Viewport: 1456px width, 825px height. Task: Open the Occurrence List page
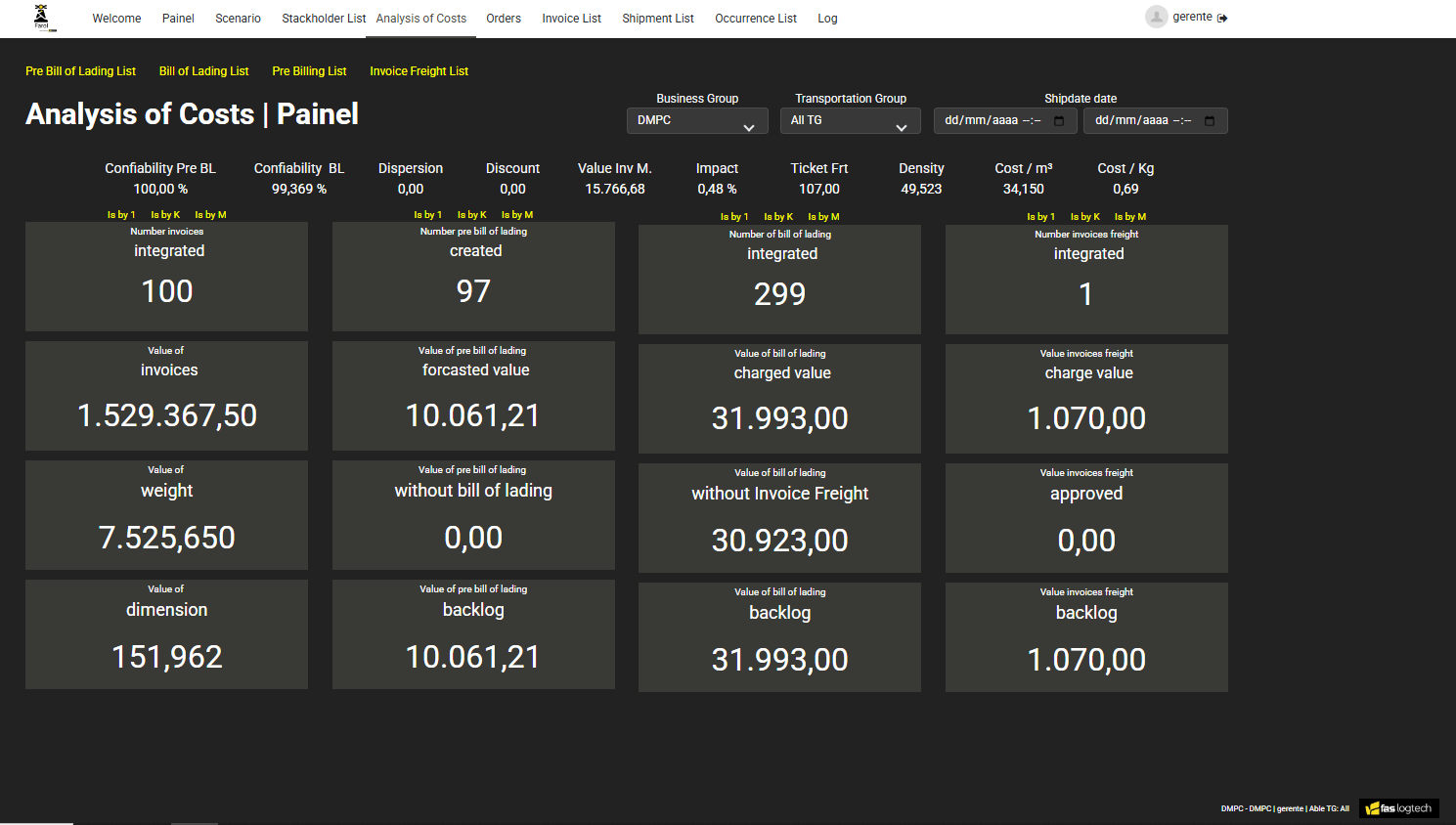755,19
